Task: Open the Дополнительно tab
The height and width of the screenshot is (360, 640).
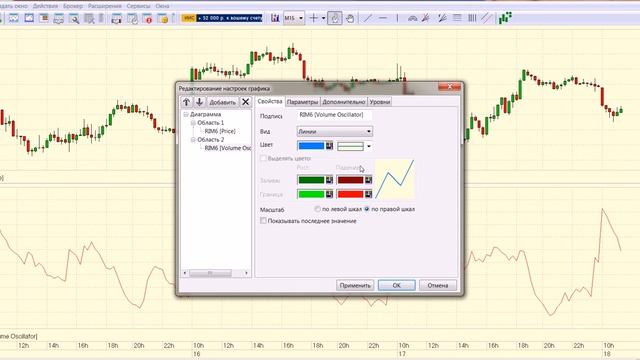Action: click(x=344, y=102)
